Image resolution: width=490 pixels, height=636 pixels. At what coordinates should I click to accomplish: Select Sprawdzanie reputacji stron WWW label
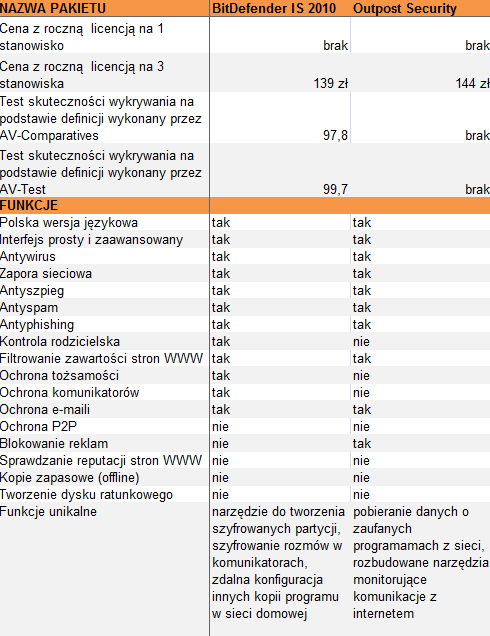coord(101,461)
